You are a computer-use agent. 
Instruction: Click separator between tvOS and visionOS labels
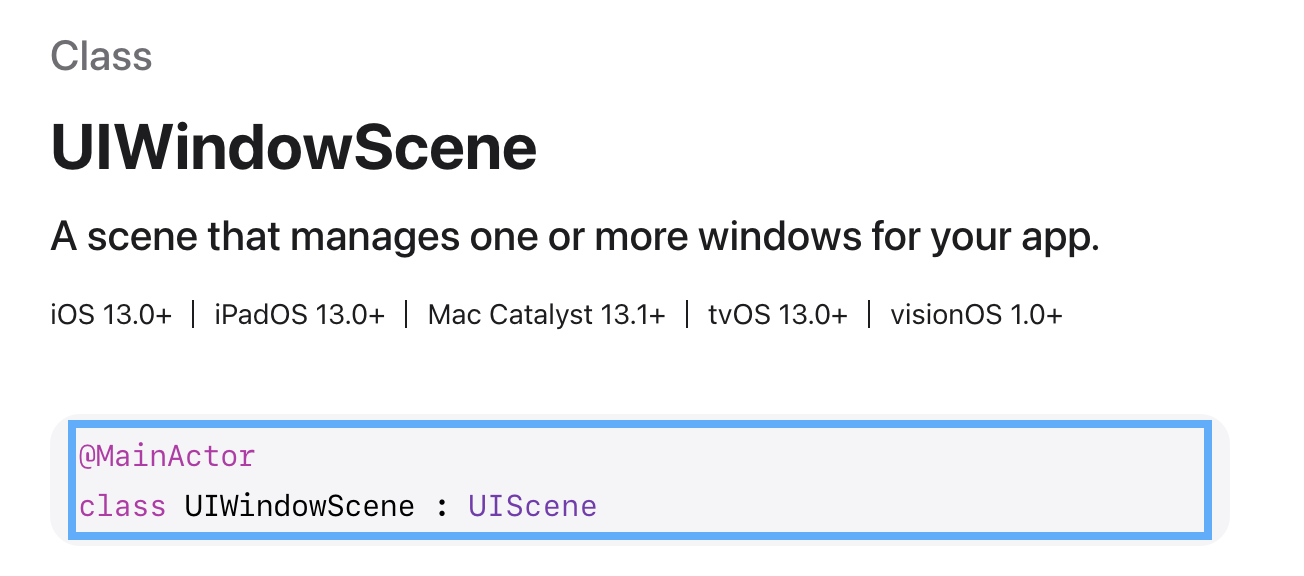click(869, 315)
